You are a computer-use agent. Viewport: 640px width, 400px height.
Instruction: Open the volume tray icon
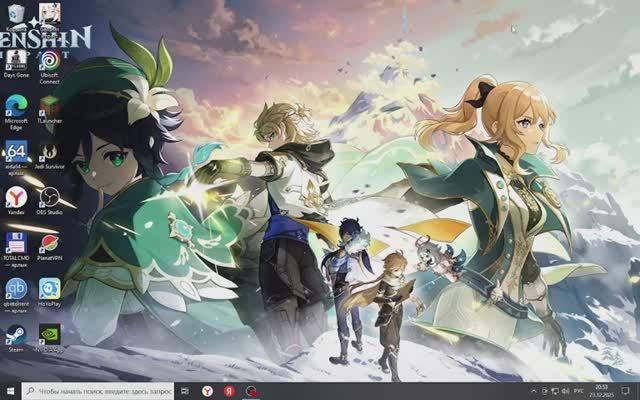(565, 391)
